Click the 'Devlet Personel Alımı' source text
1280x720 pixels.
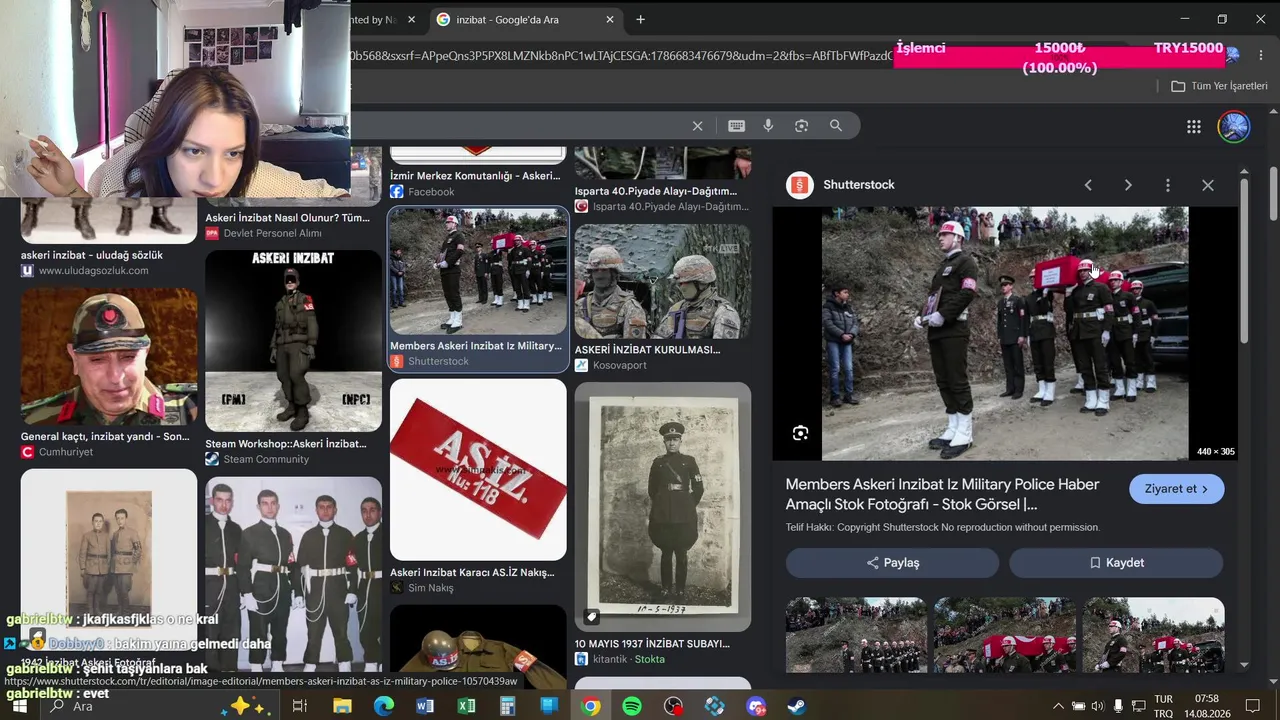273,233
